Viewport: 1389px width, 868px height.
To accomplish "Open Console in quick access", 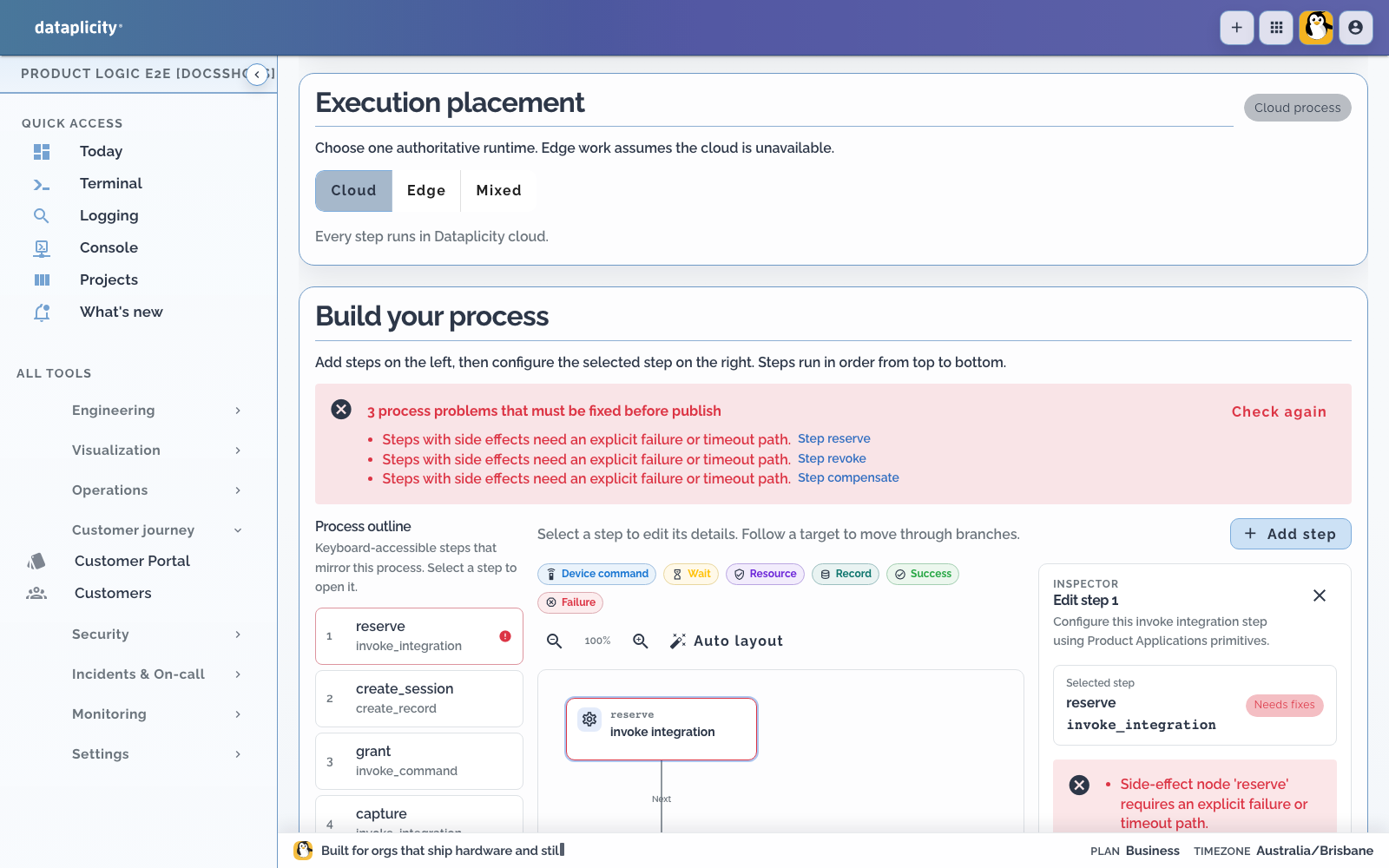I will (109, 248).
